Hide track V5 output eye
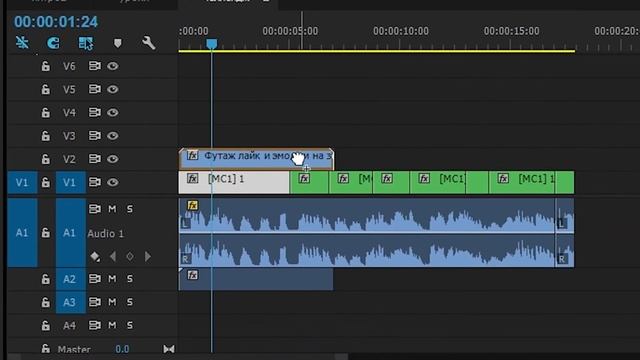This screenshot has width=640, height=360. pos(113,89)
